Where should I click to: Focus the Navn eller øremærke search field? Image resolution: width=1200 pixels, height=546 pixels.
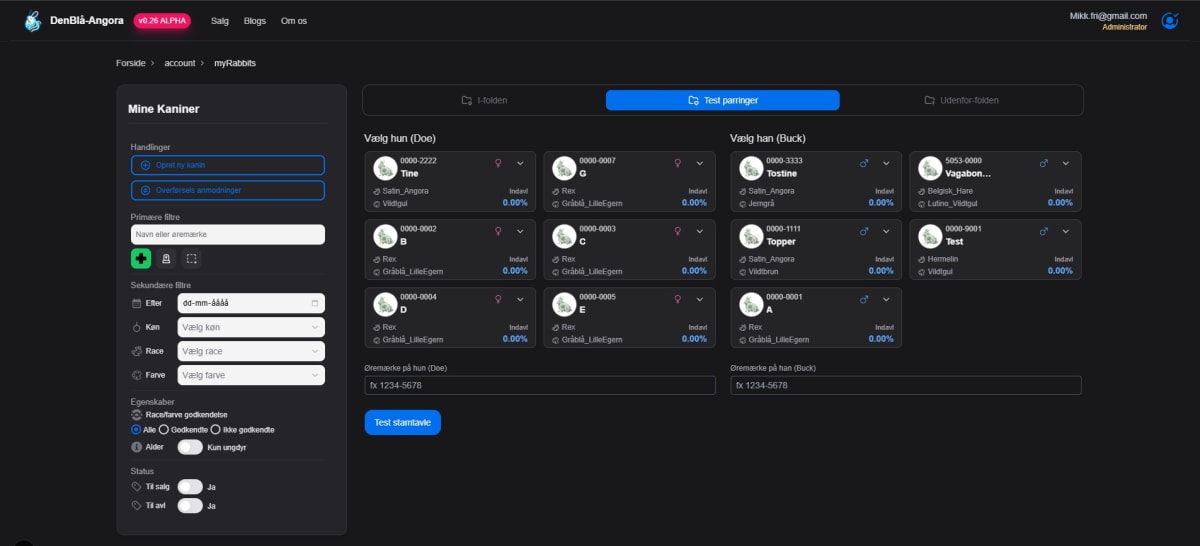pyautogui.click(x=228, y=234)
